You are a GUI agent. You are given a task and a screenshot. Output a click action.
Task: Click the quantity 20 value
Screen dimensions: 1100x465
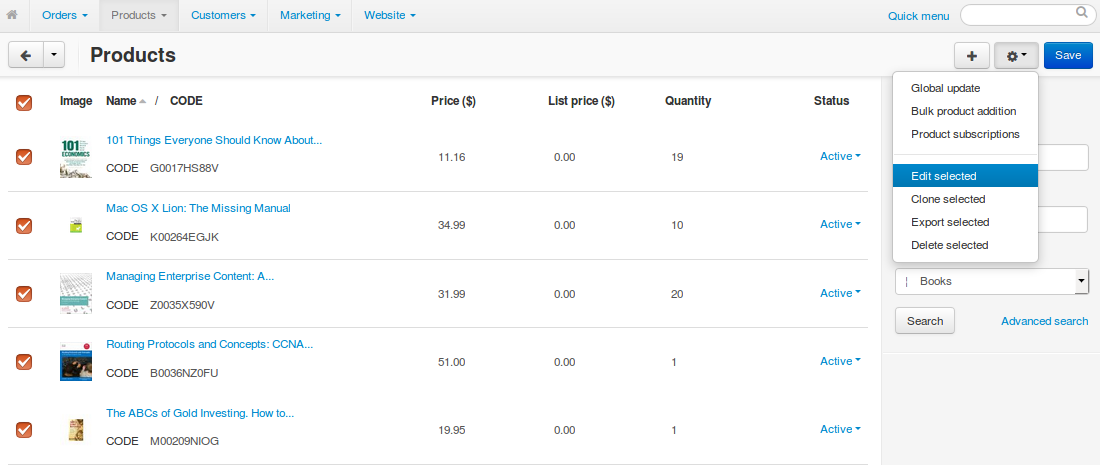tap(677, 294)
